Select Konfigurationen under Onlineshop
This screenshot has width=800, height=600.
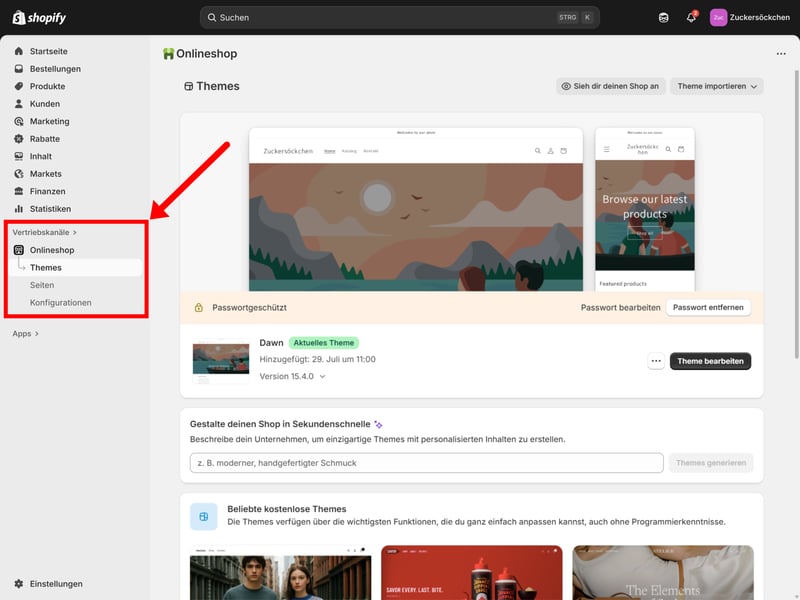coord(60,302)
